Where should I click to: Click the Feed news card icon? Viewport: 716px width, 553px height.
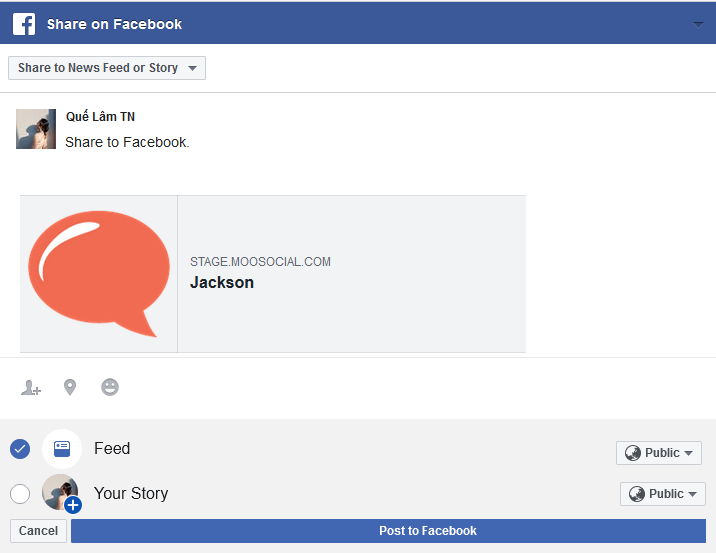[x=62, y=449]
